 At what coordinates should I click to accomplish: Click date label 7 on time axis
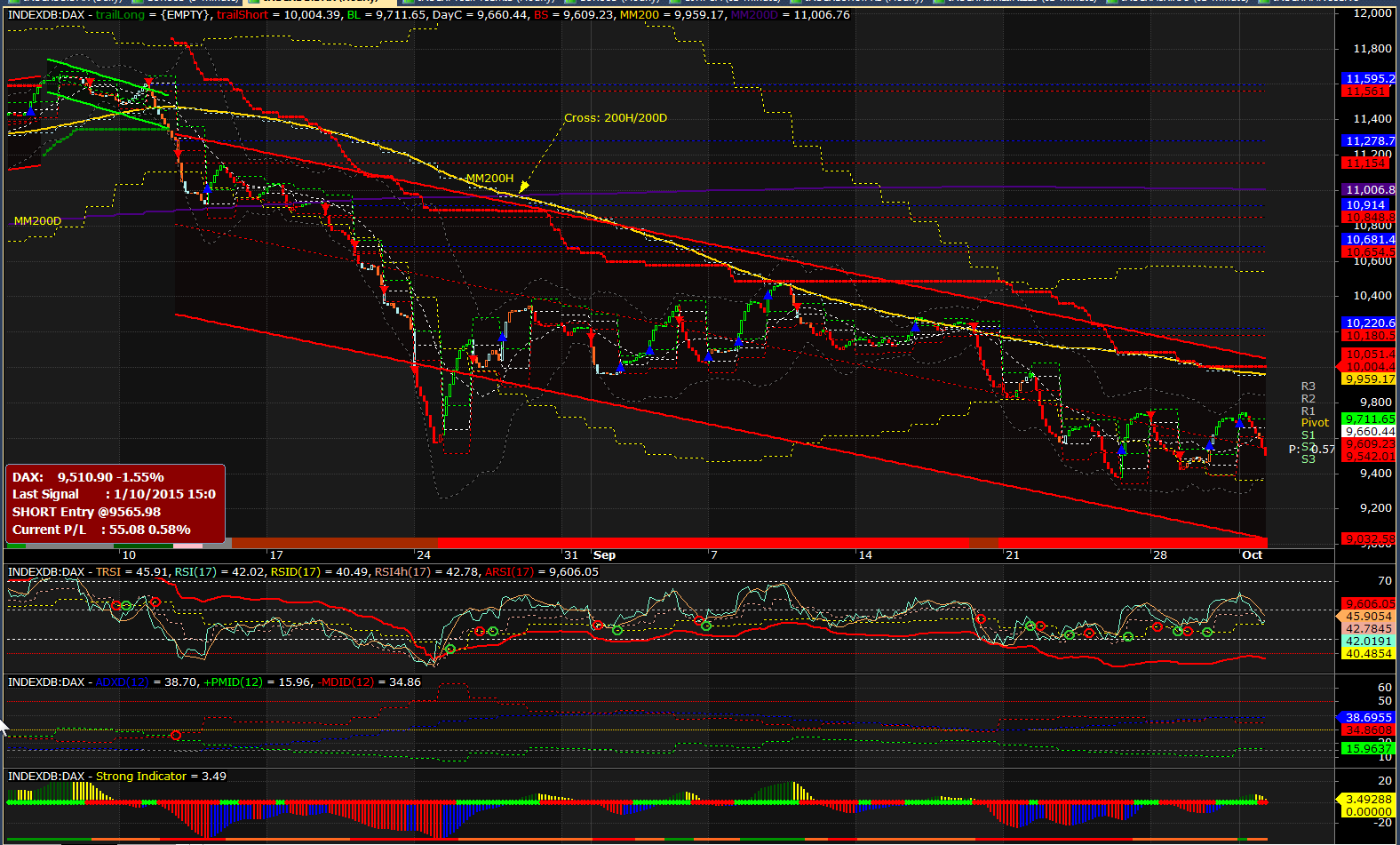713,554
